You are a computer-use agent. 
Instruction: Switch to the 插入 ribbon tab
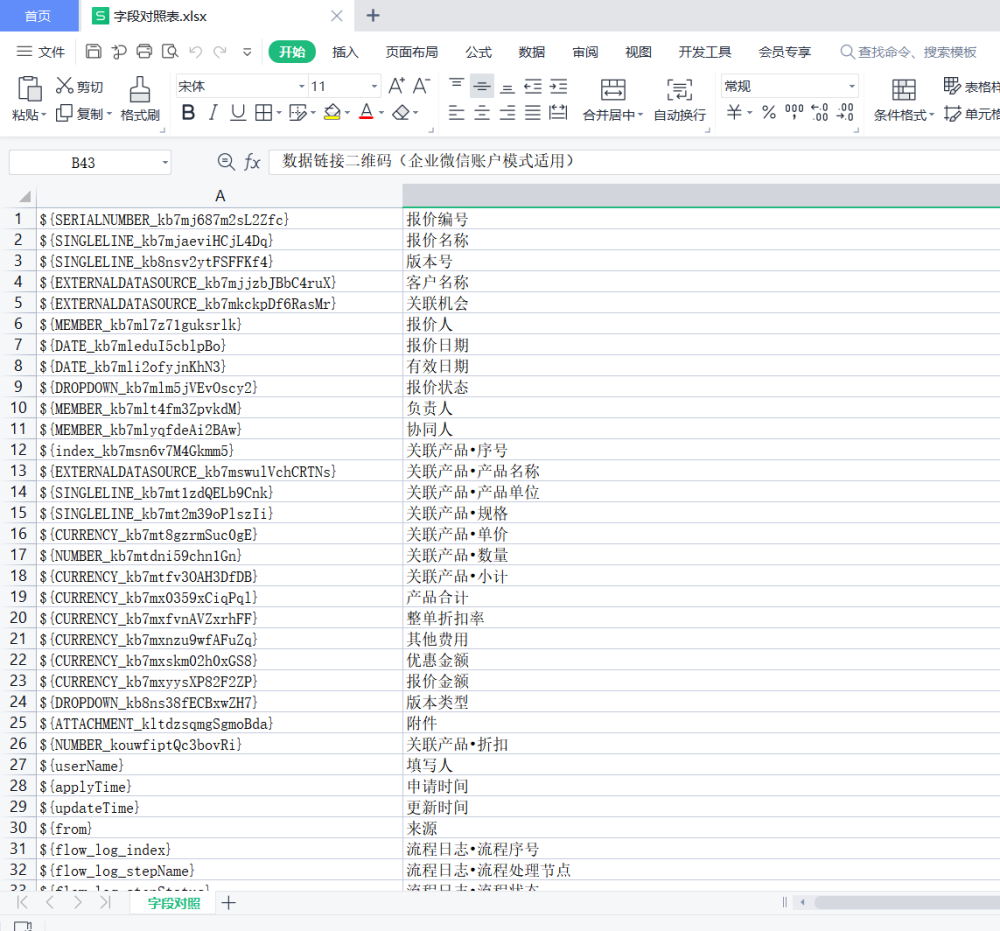(345, 52)
